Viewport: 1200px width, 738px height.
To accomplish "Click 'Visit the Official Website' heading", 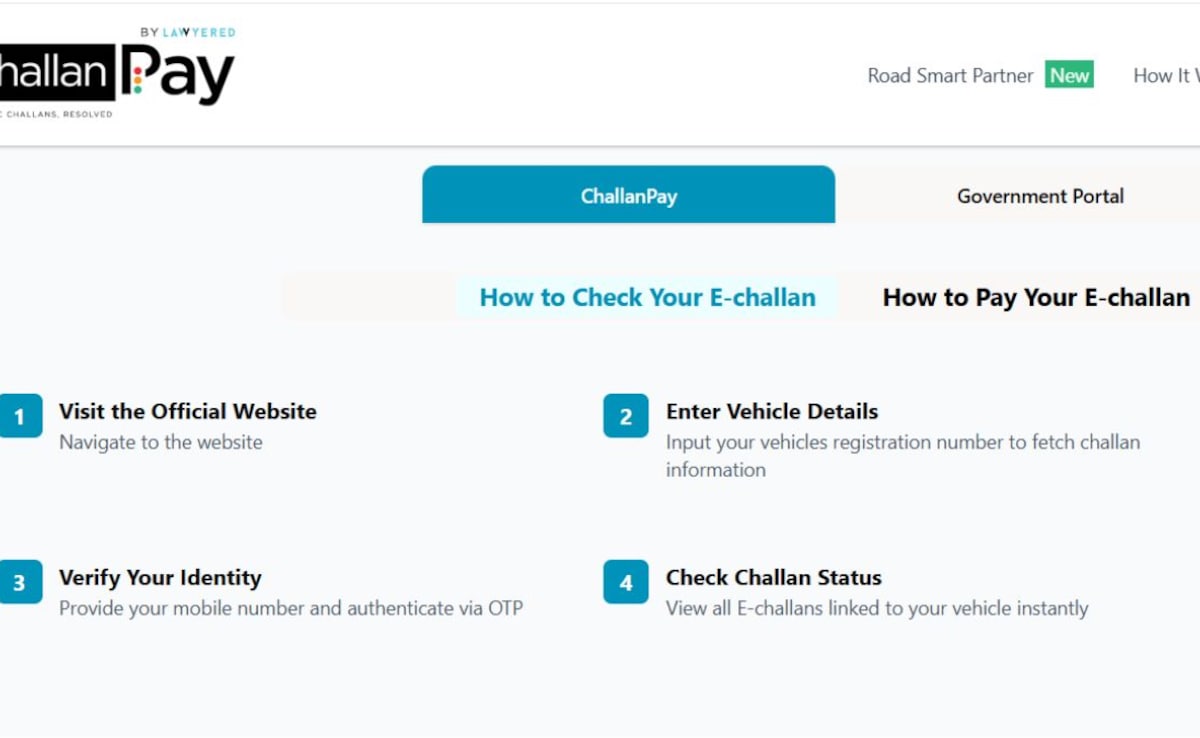I will click(x=188, y=411).
